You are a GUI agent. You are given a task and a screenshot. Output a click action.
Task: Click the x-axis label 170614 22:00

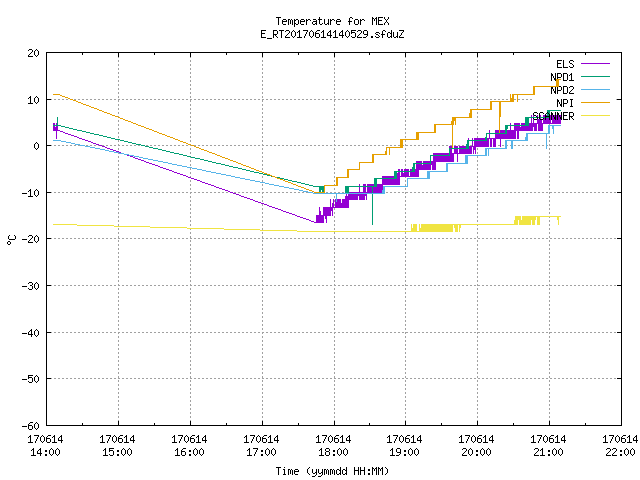point(620,446)
